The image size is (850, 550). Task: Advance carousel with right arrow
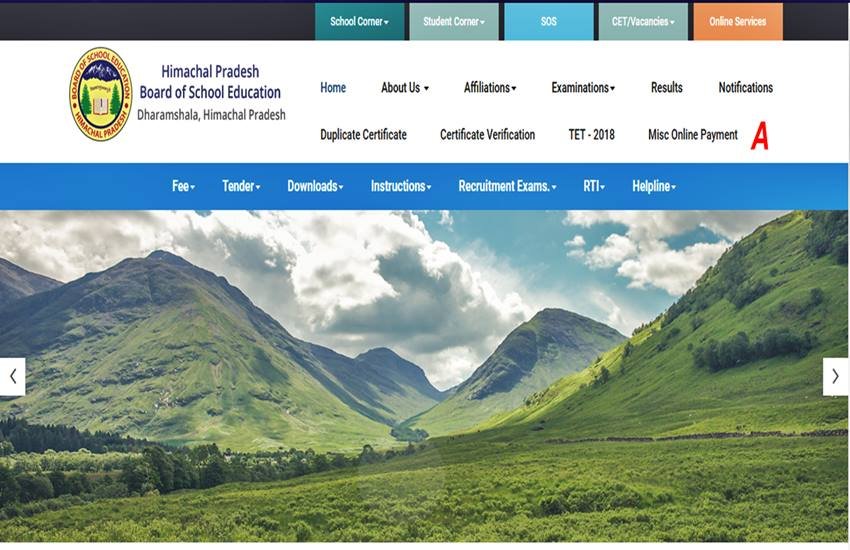835,377
